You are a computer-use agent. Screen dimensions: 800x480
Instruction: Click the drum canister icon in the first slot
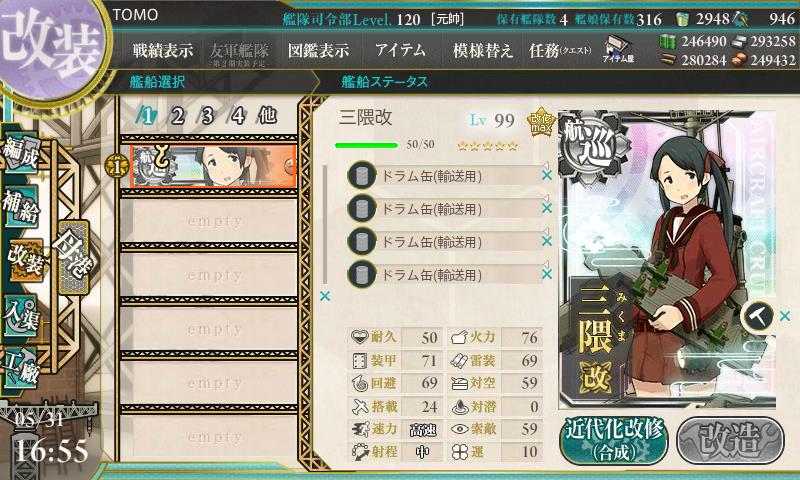pyautogui.click(x=362, y=175)
